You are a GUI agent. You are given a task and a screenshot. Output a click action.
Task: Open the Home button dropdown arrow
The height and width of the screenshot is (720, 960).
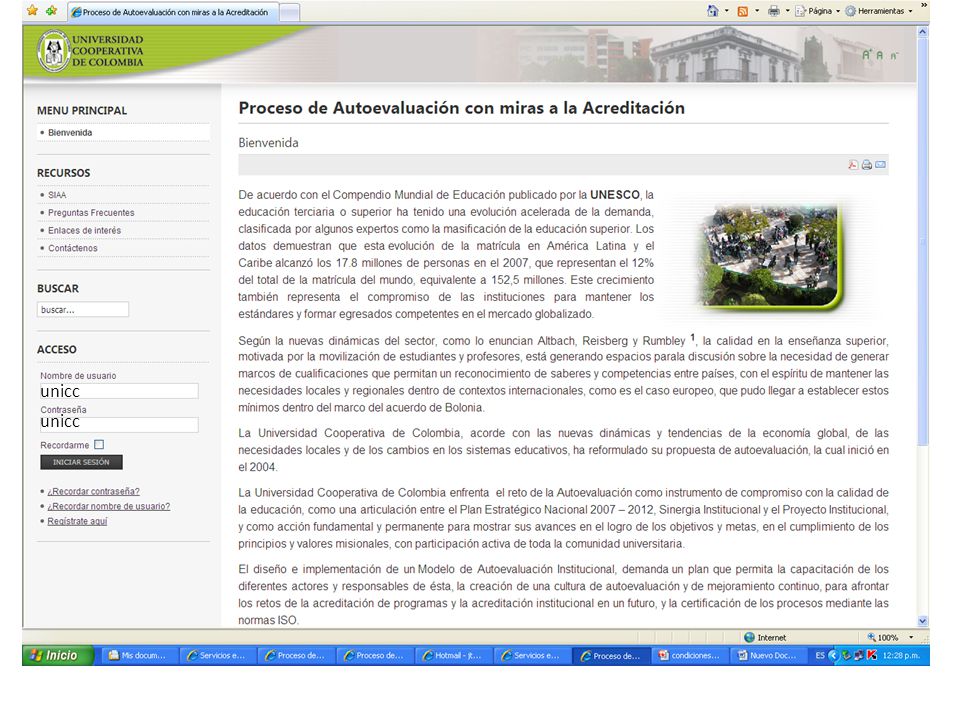click(x=727, y=10)
